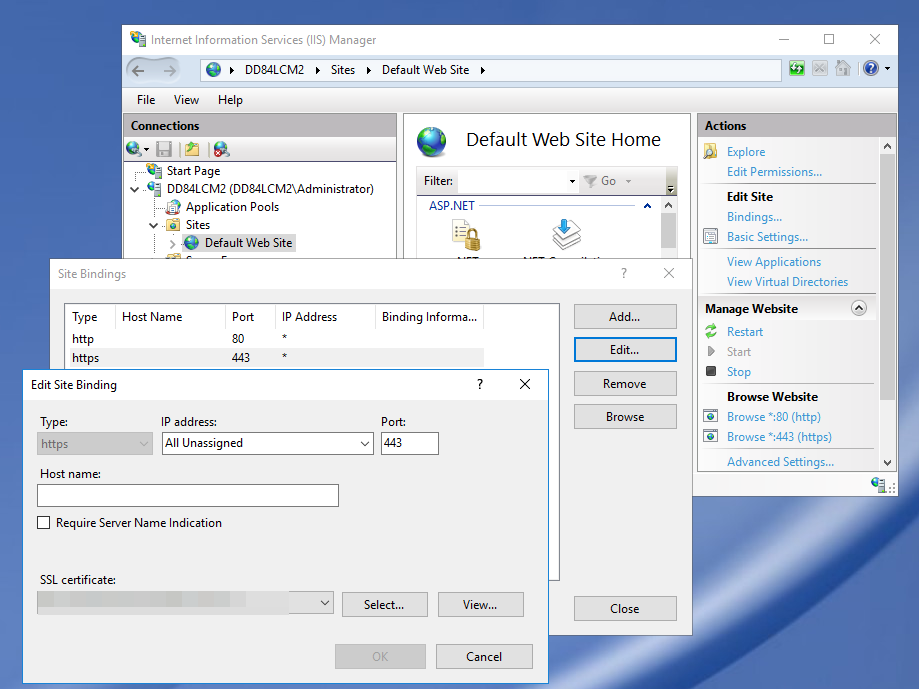The image size is (919, 689).
Task: Click the funnel Go filter icon
Action: pos(590,181)
